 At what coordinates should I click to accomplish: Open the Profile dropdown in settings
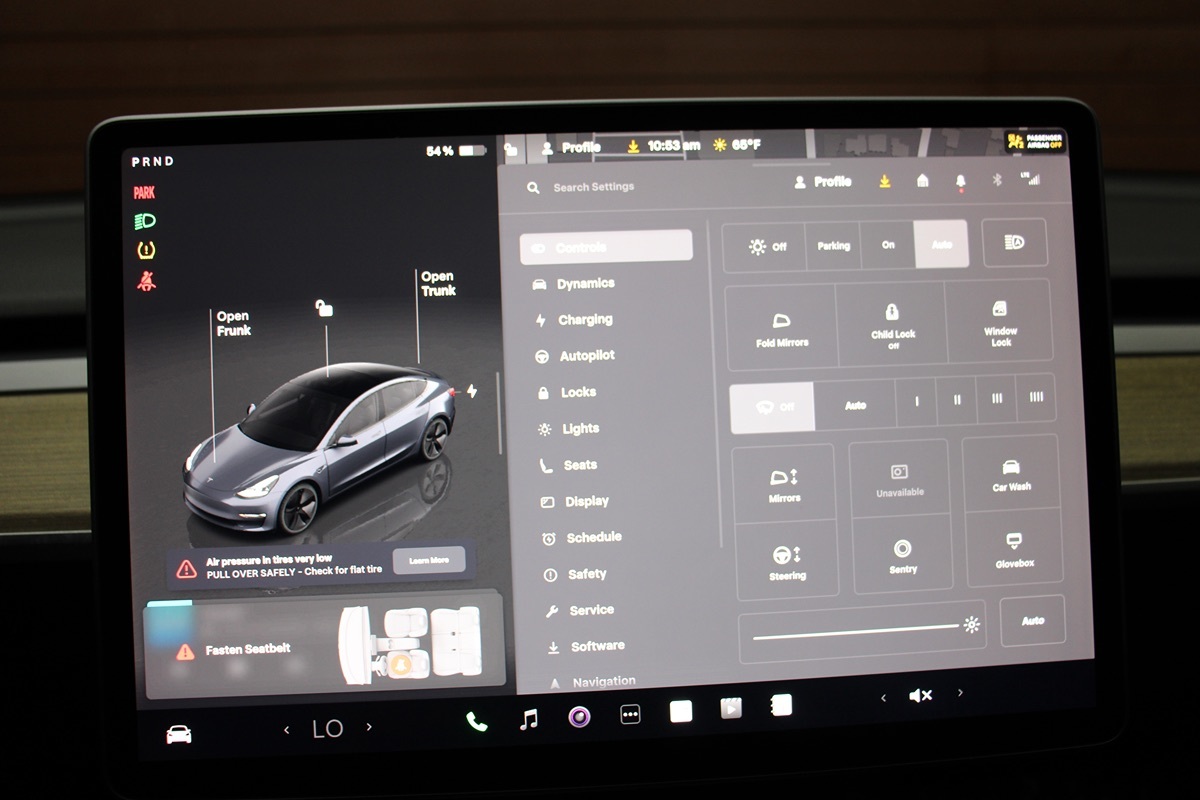[x=822, y=182]
